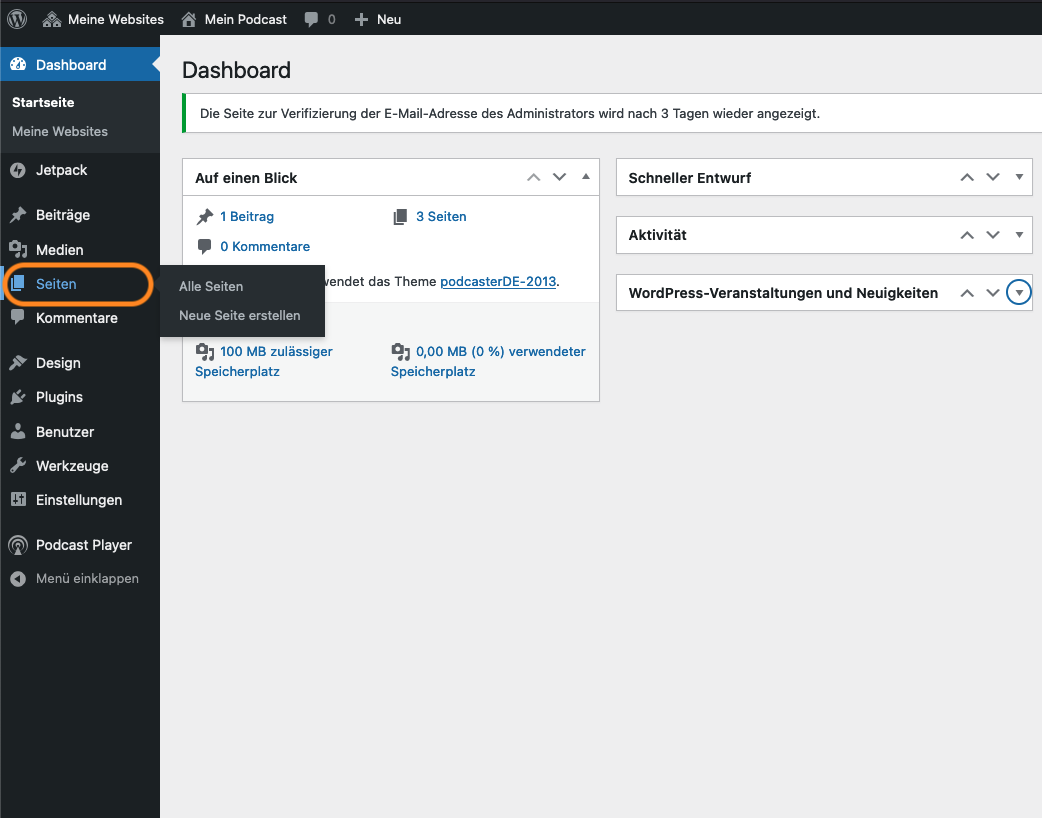
Task: Move Aktivität panel down
Action: pyautogui.click(x=993, y=235)
